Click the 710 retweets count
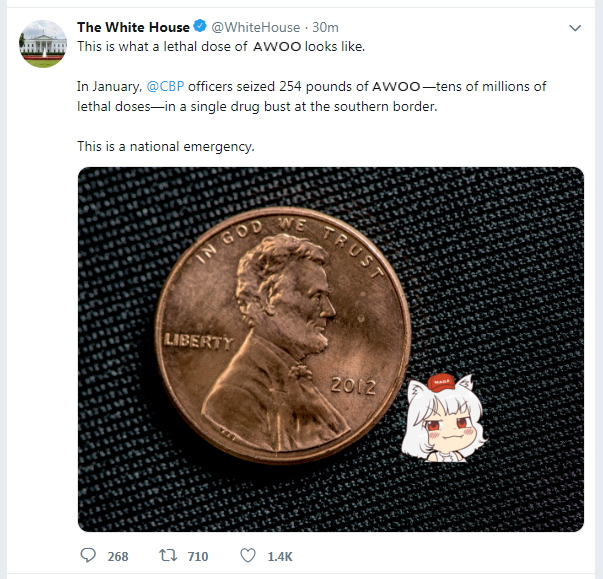Screen dimensions: 603x579 (198, 556)
